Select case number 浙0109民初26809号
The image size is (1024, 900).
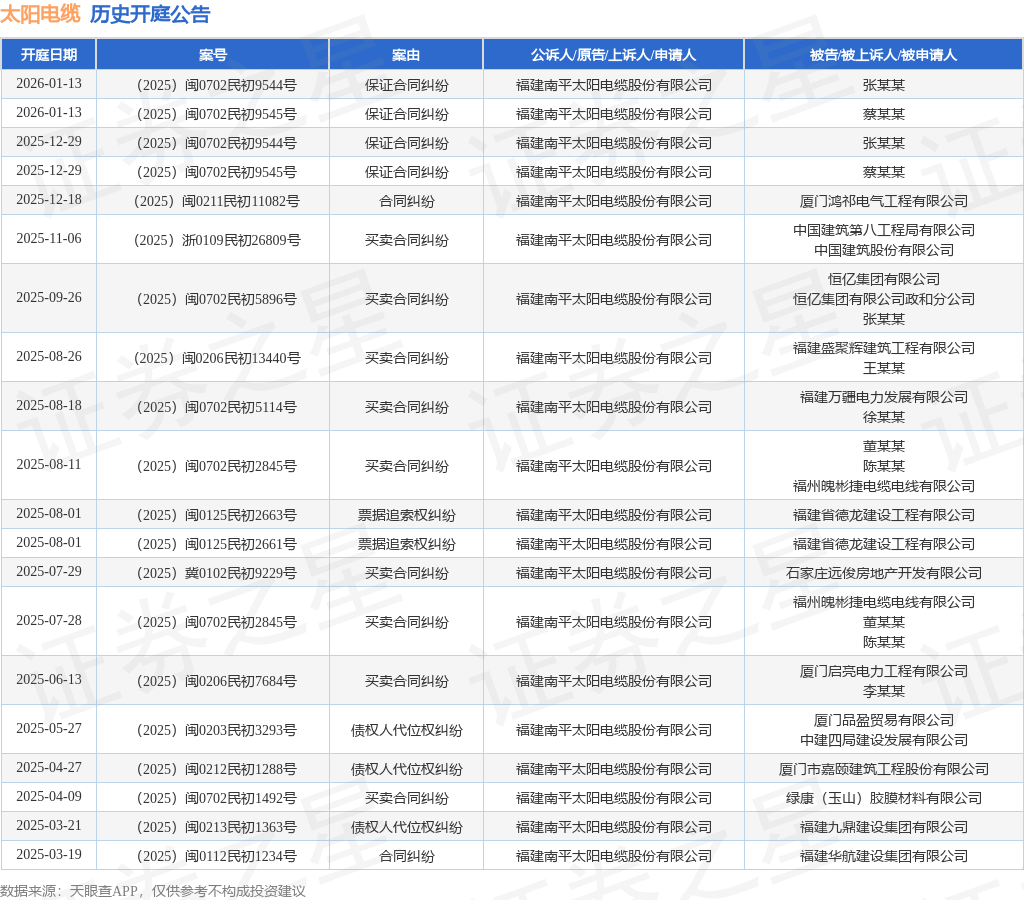pos(217,240)
